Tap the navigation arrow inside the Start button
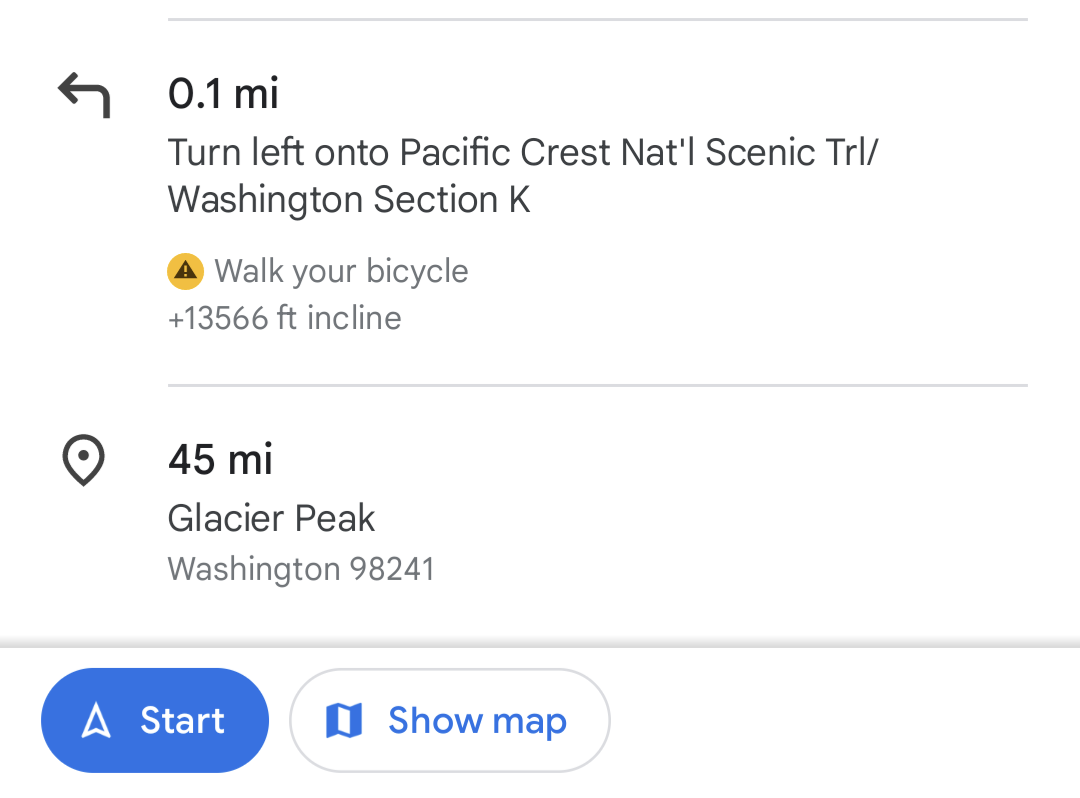1080x798 pixels. point(96,720)
